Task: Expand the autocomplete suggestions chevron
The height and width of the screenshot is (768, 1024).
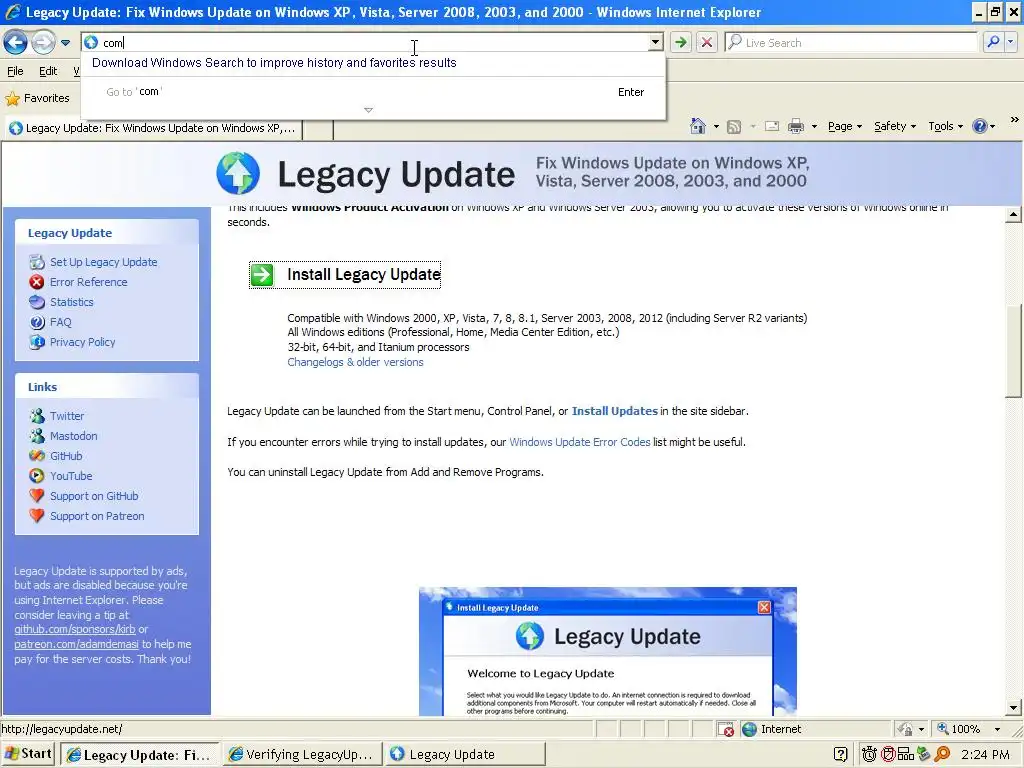Action: pos(368,110)
